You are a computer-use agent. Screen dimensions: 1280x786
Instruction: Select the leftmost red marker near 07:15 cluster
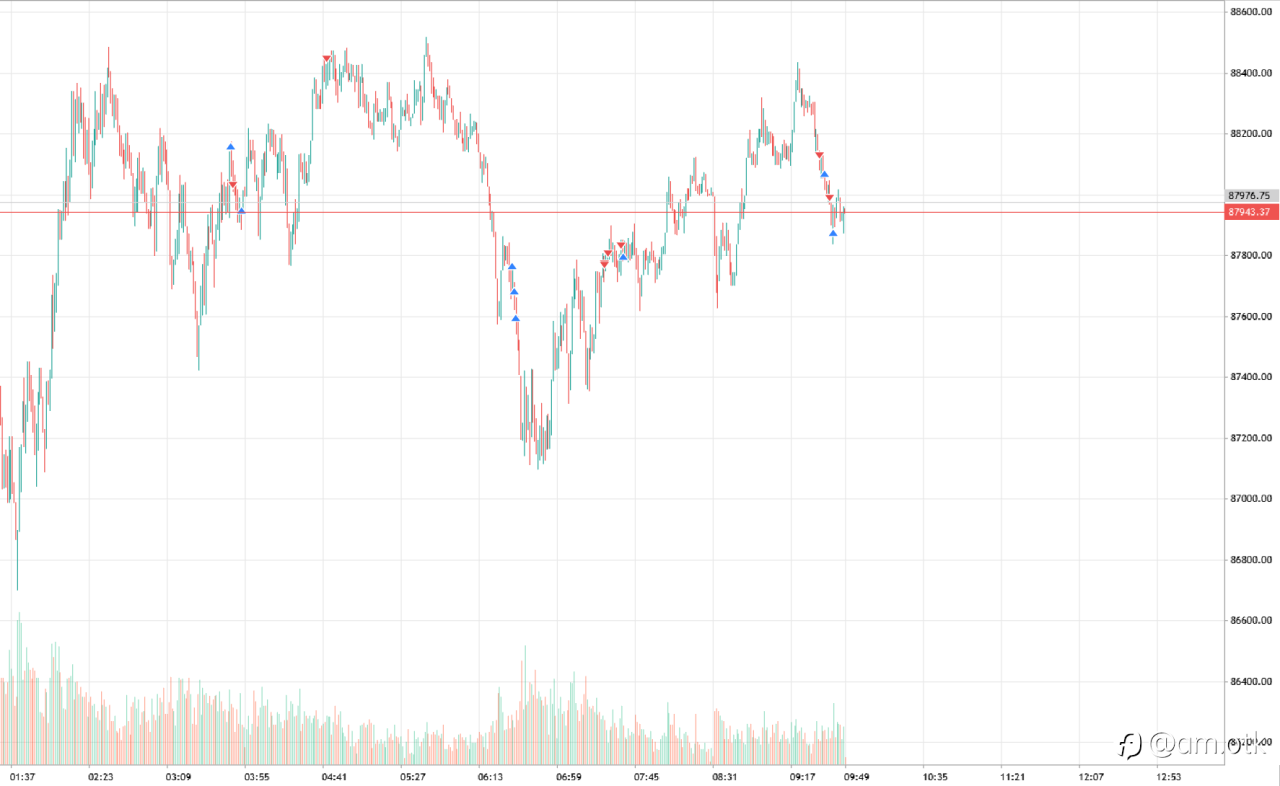pyautogui.click(x=604, y=264)
